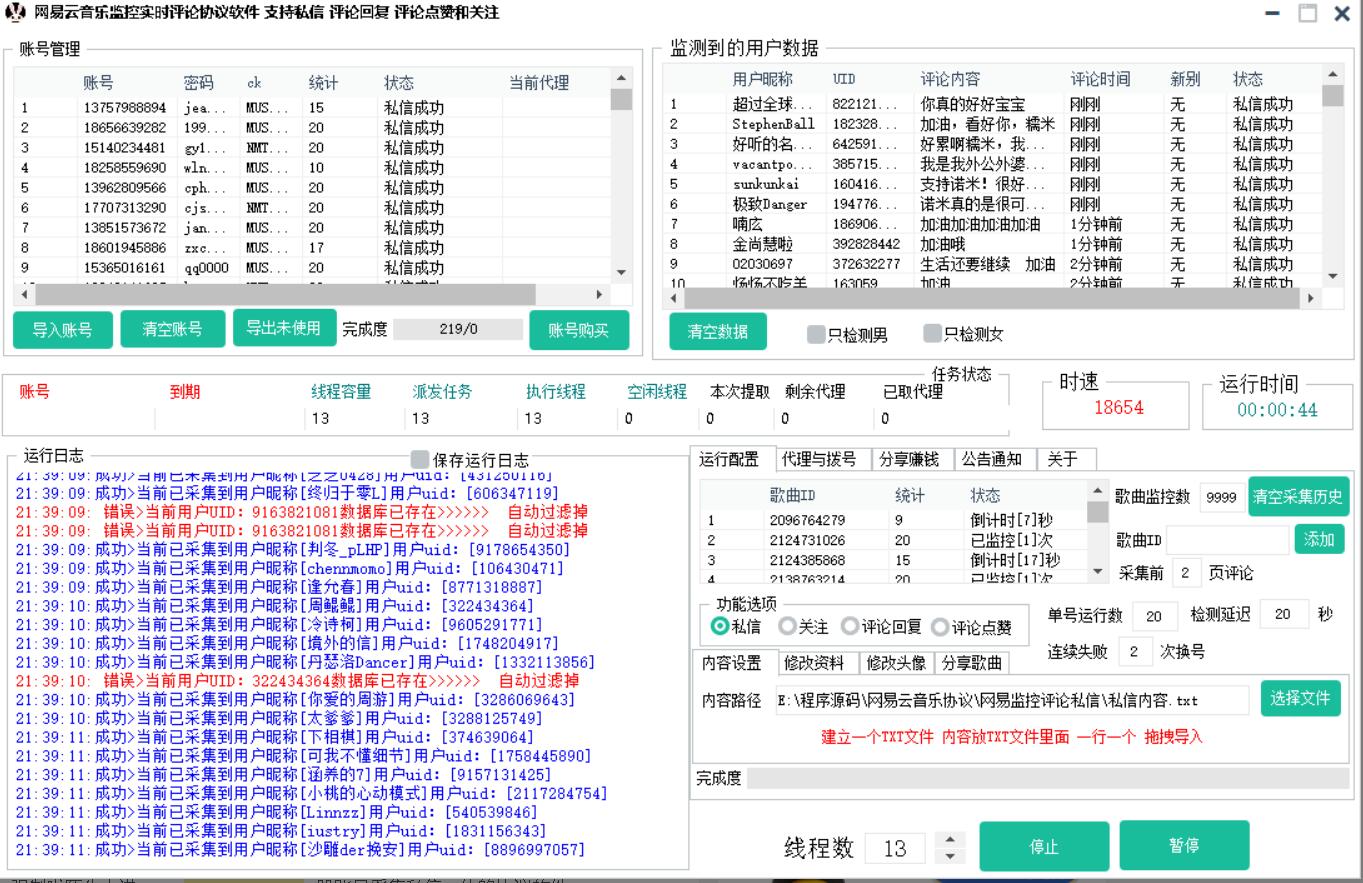Click the 导出未使用 button
This screenshot has height=883, width=1363.
pyautogui.click(x=283, y=328)
